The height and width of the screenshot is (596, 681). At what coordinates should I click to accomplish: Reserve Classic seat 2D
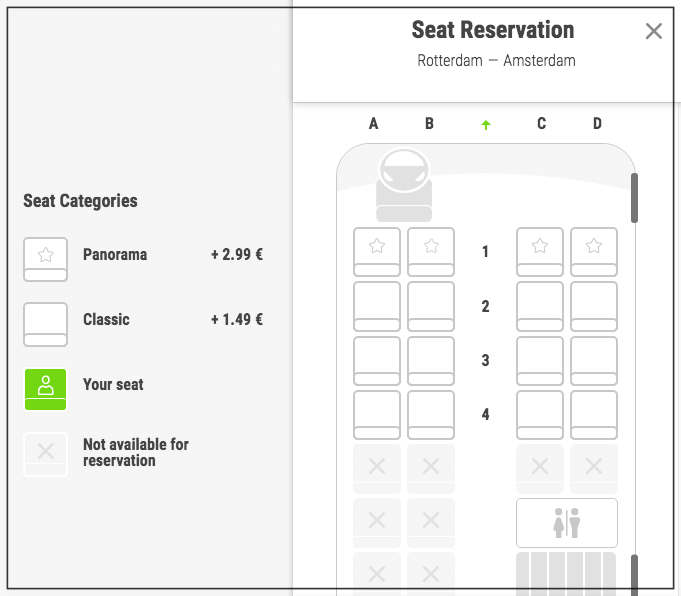pyautogui.click(x=594, y=306)
